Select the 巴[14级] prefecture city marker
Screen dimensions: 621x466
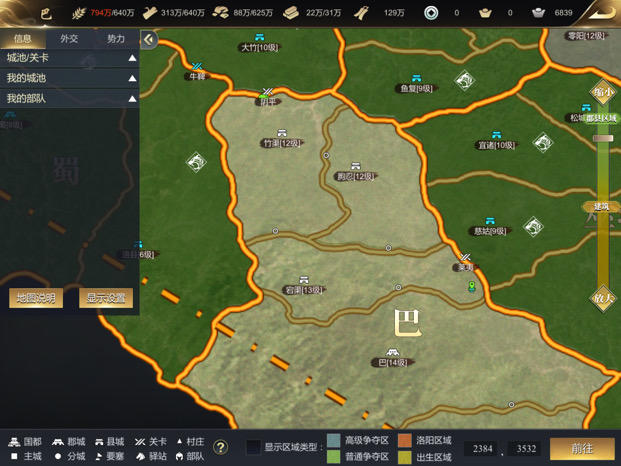coord(392,358)
